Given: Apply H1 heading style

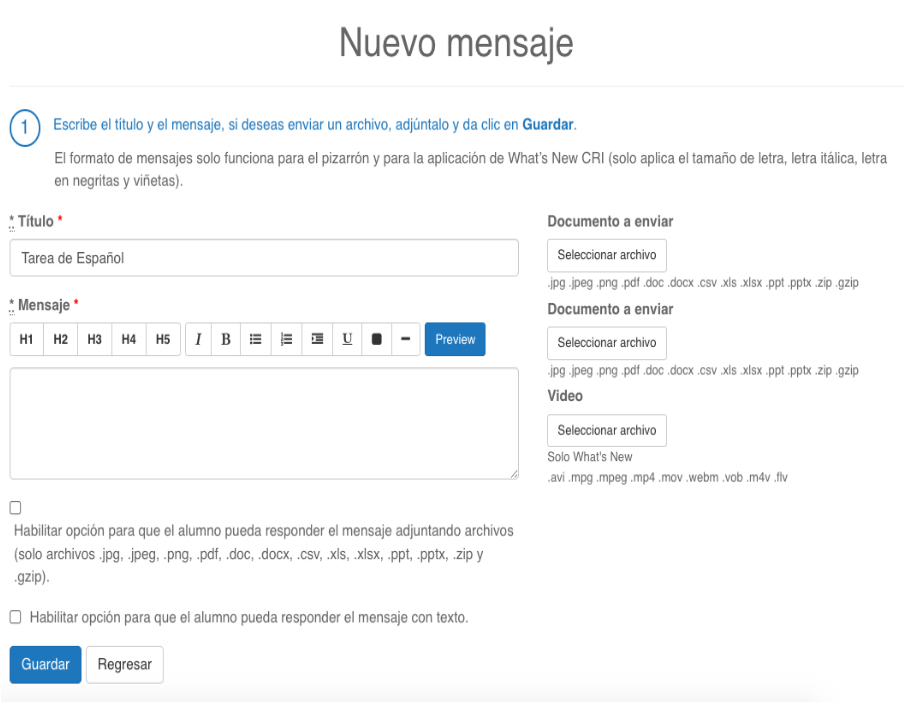Looking at the screenshot, I should click(27, 340).
